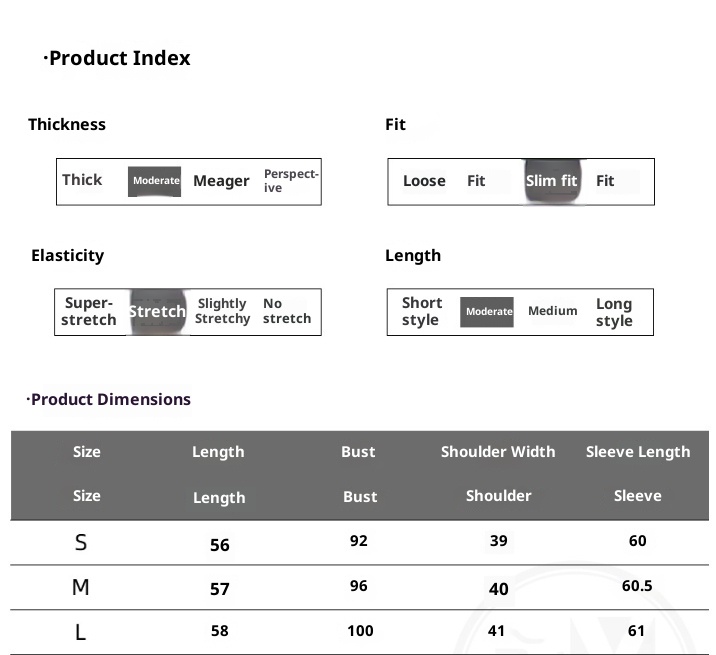The width and height of the screenshot is (716, 655).
Task: Click the Product Index heading
Action: click(x=118, y=58)
